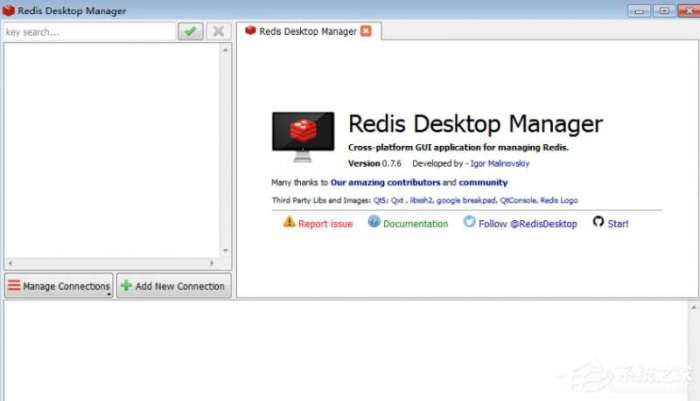
Task: Click the GitHub octocat icon
Action: click(598, 221)
